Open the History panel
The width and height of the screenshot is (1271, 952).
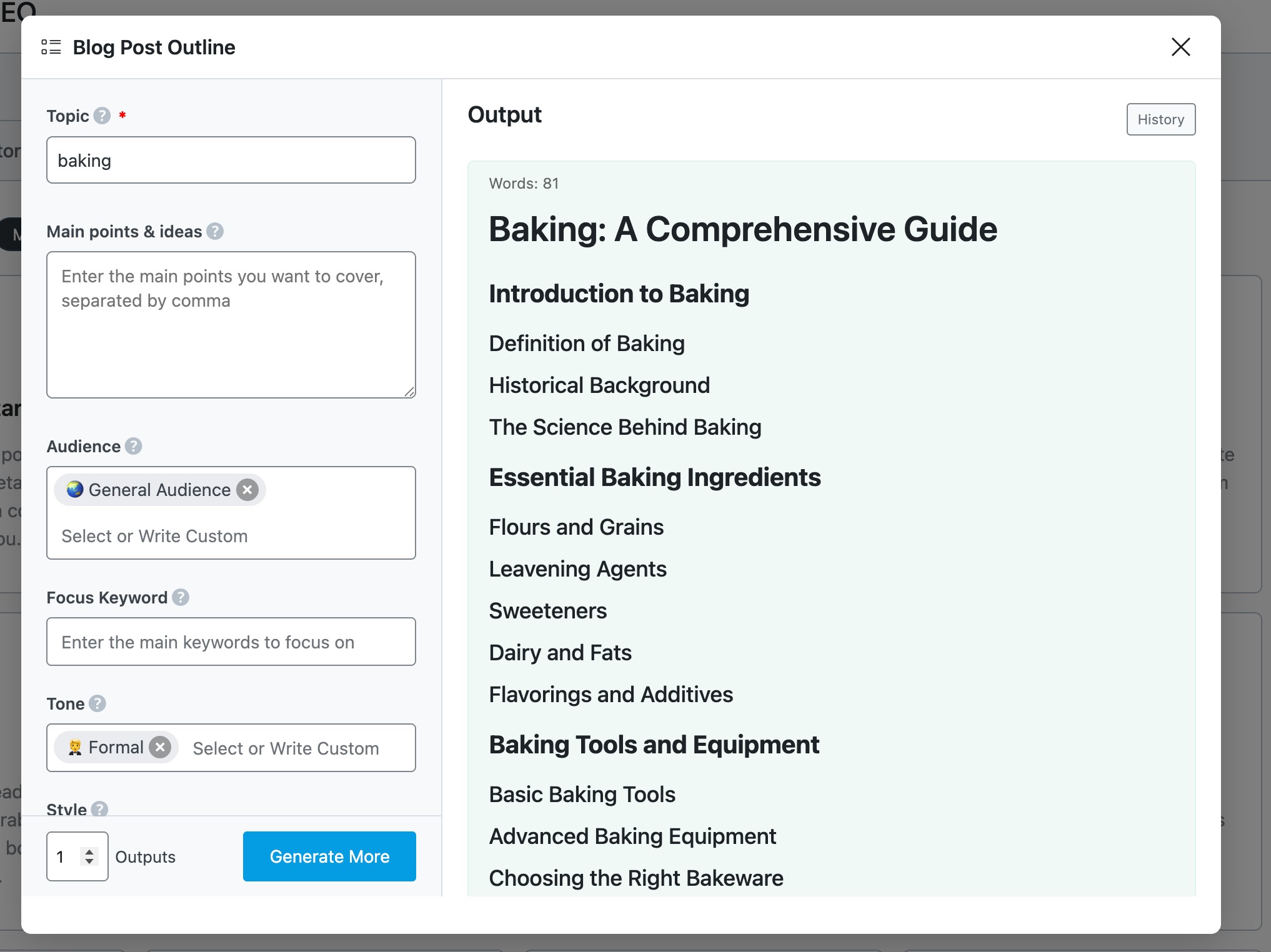pyautogui.click(x=1160, y=119)
